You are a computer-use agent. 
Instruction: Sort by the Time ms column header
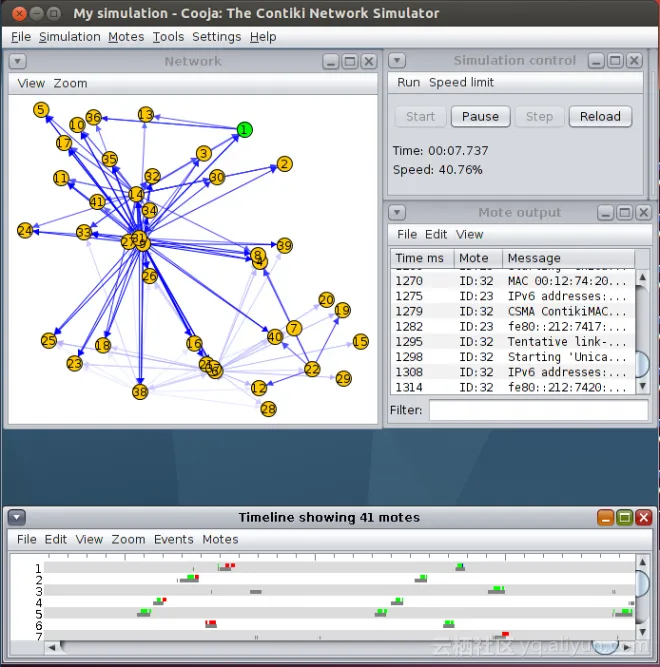pyautogui.click(x=420, y=258)
